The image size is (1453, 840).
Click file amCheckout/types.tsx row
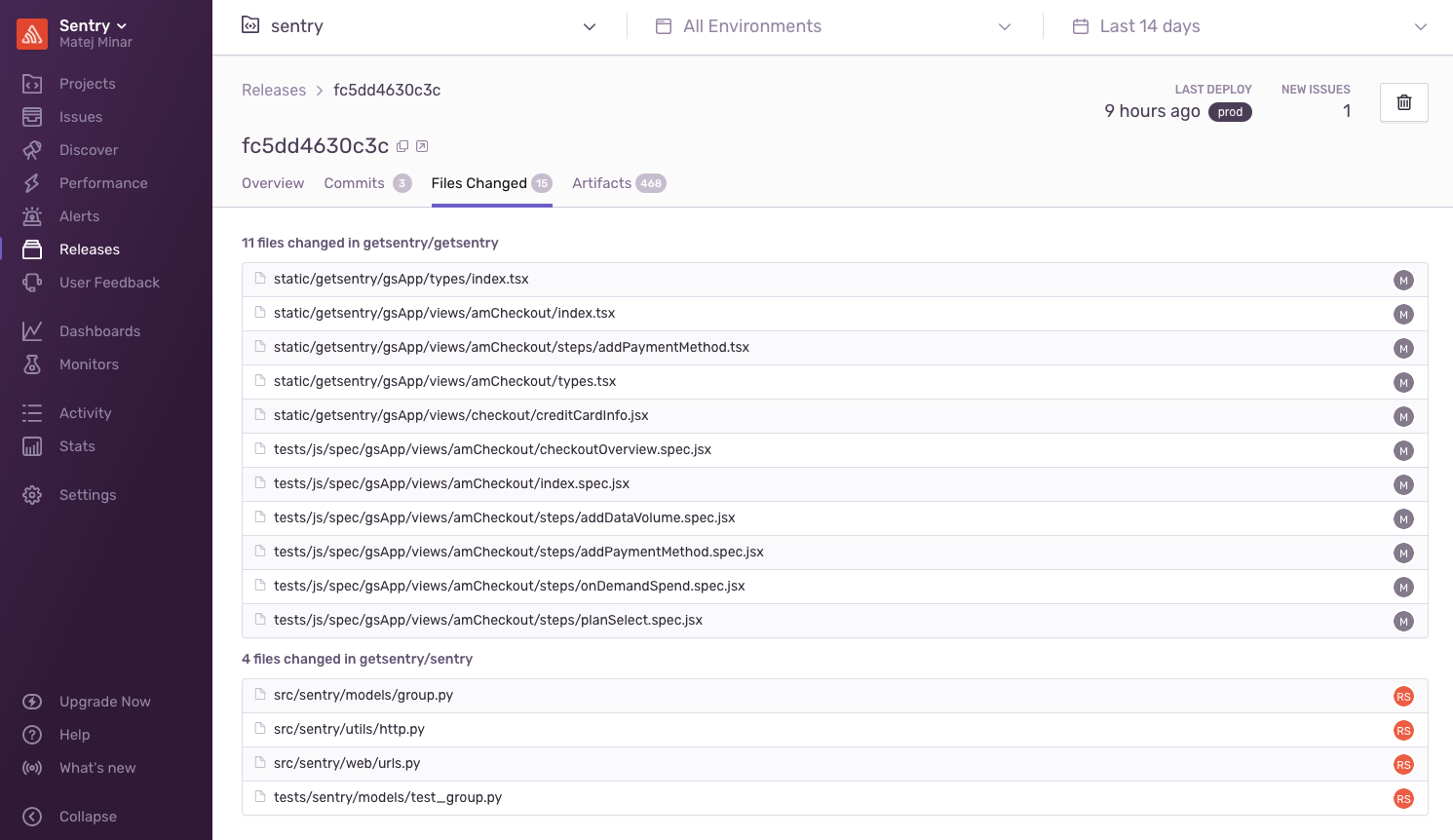point(834,382)
